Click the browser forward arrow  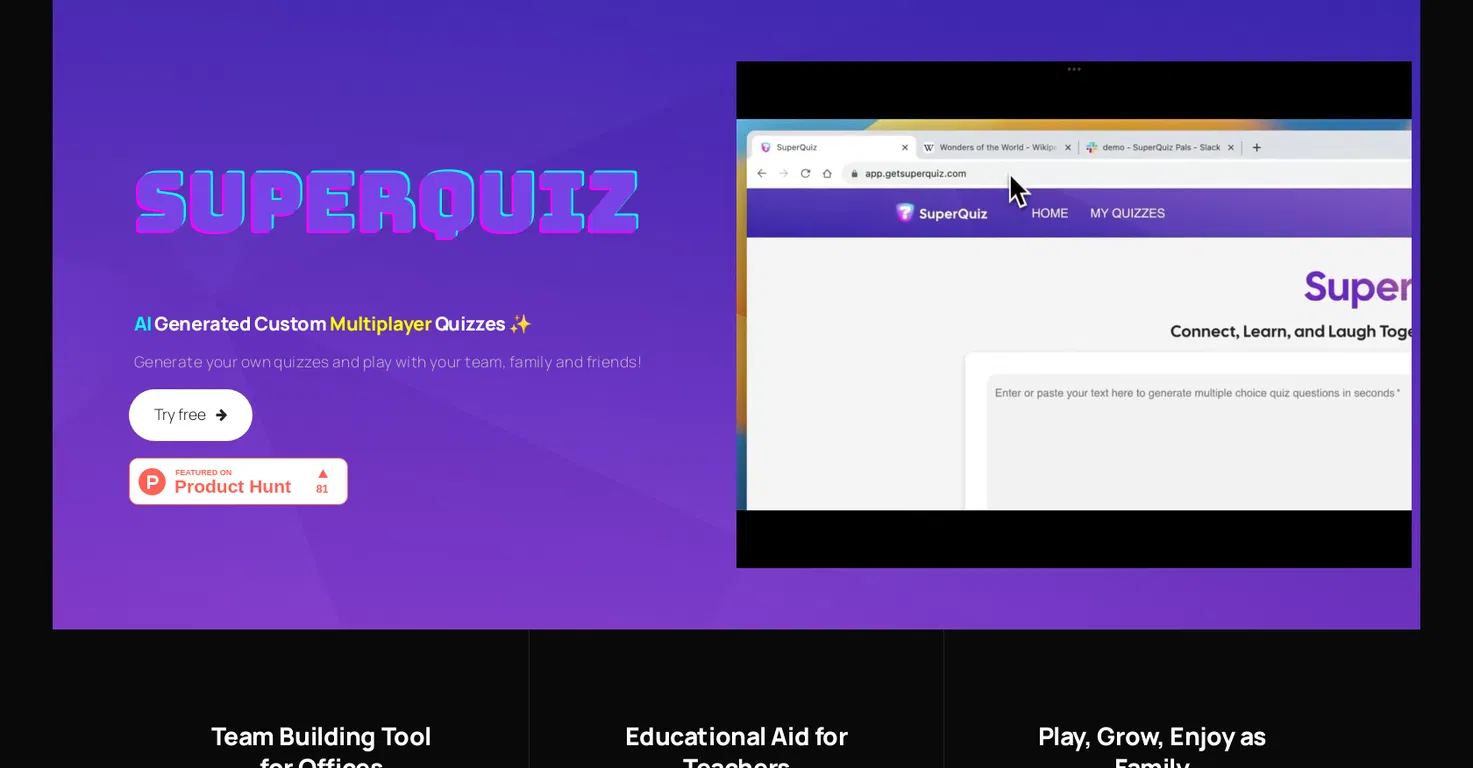click(x=783, y=173)
